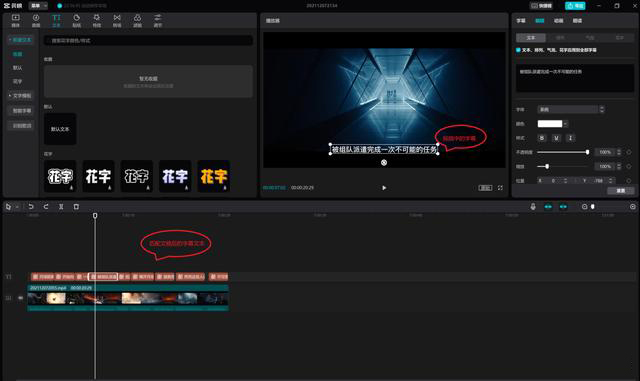Play the preview video
Image resolution: width=640 pixels, height=381 pixels.
tap(384, 188)
